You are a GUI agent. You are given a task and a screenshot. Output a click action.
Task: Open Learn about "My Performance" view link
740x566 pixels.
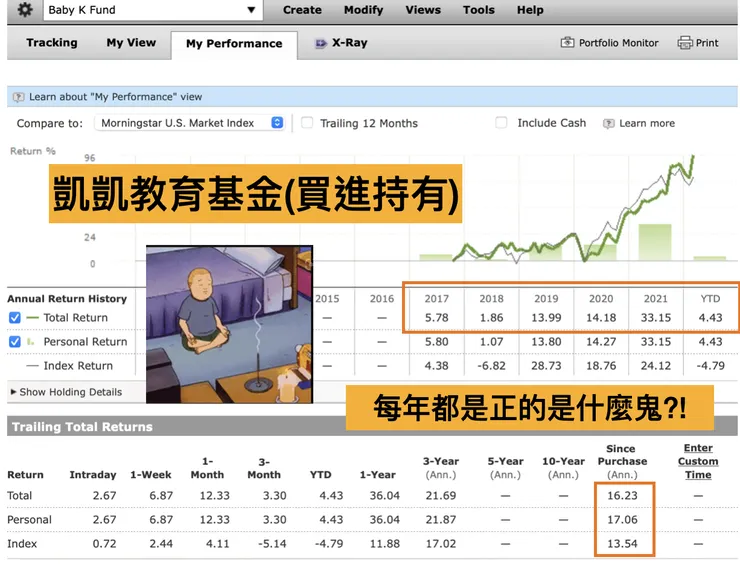[116, 97]
